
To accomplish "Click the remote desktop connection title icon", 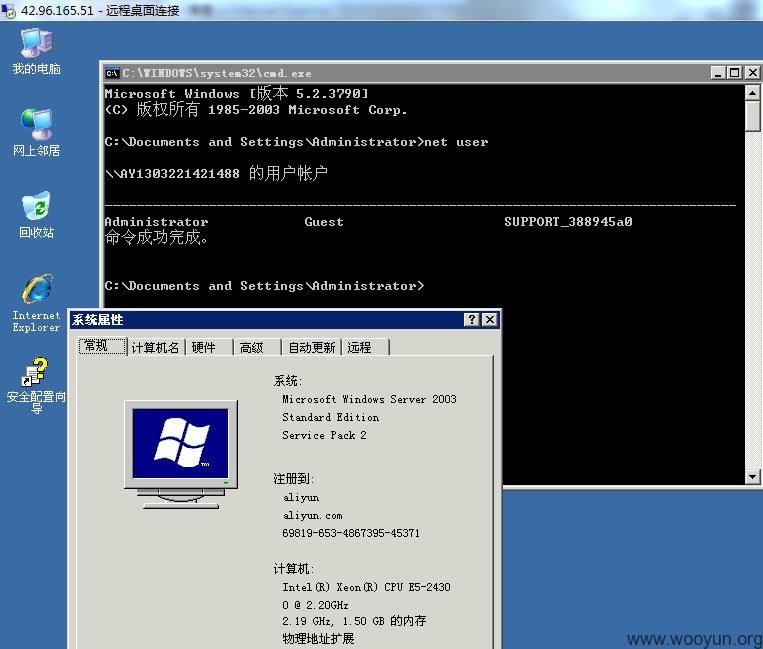I will tap(9, 10).
